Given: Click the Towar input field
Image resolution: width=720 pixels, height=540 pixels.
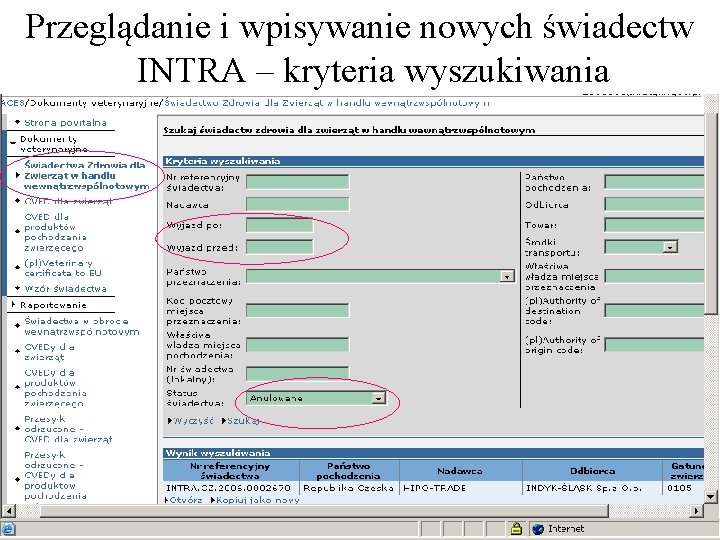Looking at the screenshot, I should click(654, 225).
